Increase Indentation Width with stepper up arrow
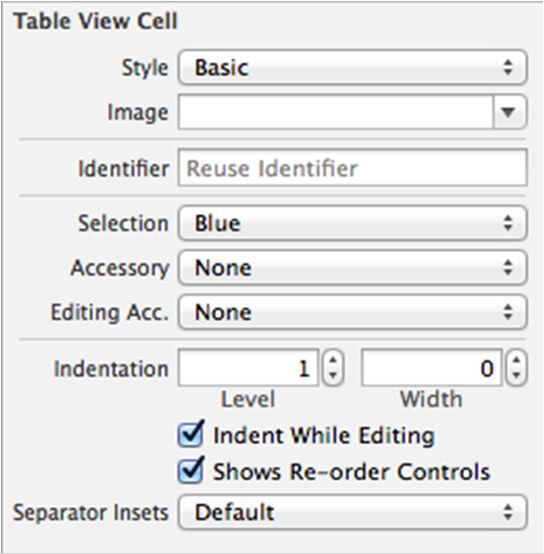Viewport: 544px width, 554px height. point(516,360)
